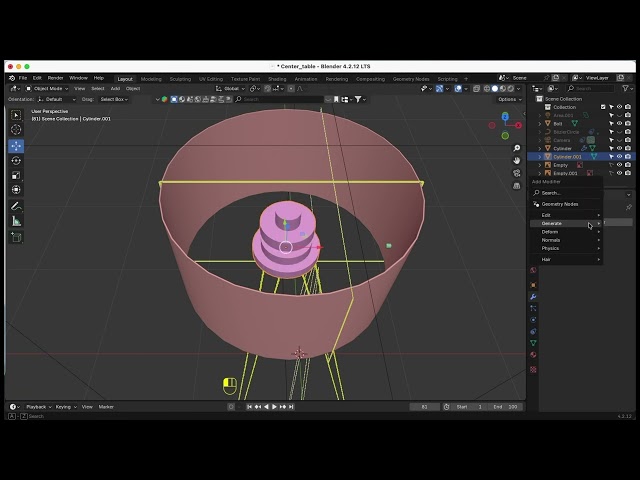
Task: Click the current frame number field
Action: pos(424,407)
